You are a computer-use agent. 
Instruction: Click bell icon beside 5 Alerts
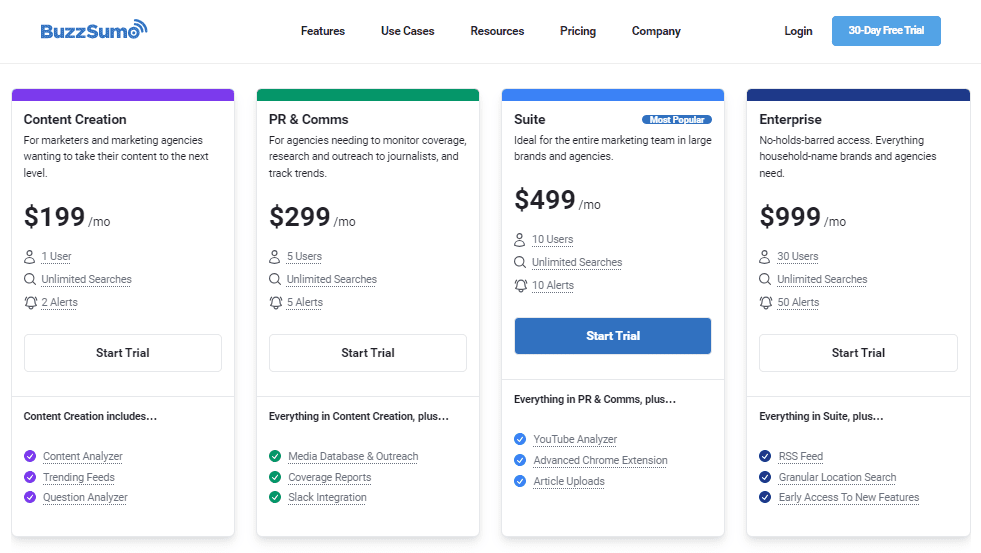(x=275, y=302)
